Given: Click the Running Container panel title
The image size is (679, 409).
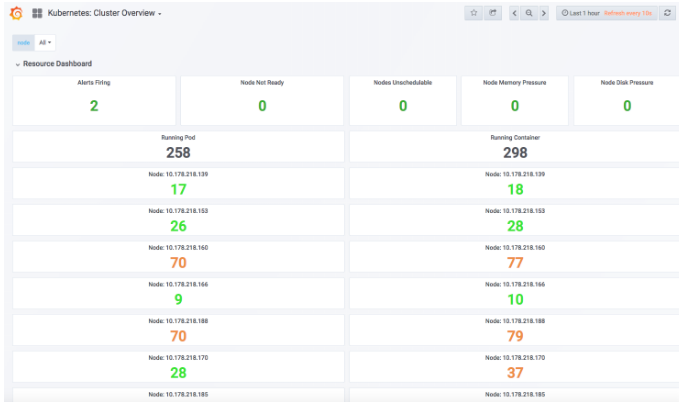Looking at the screenshot, I should coord(515,137).
